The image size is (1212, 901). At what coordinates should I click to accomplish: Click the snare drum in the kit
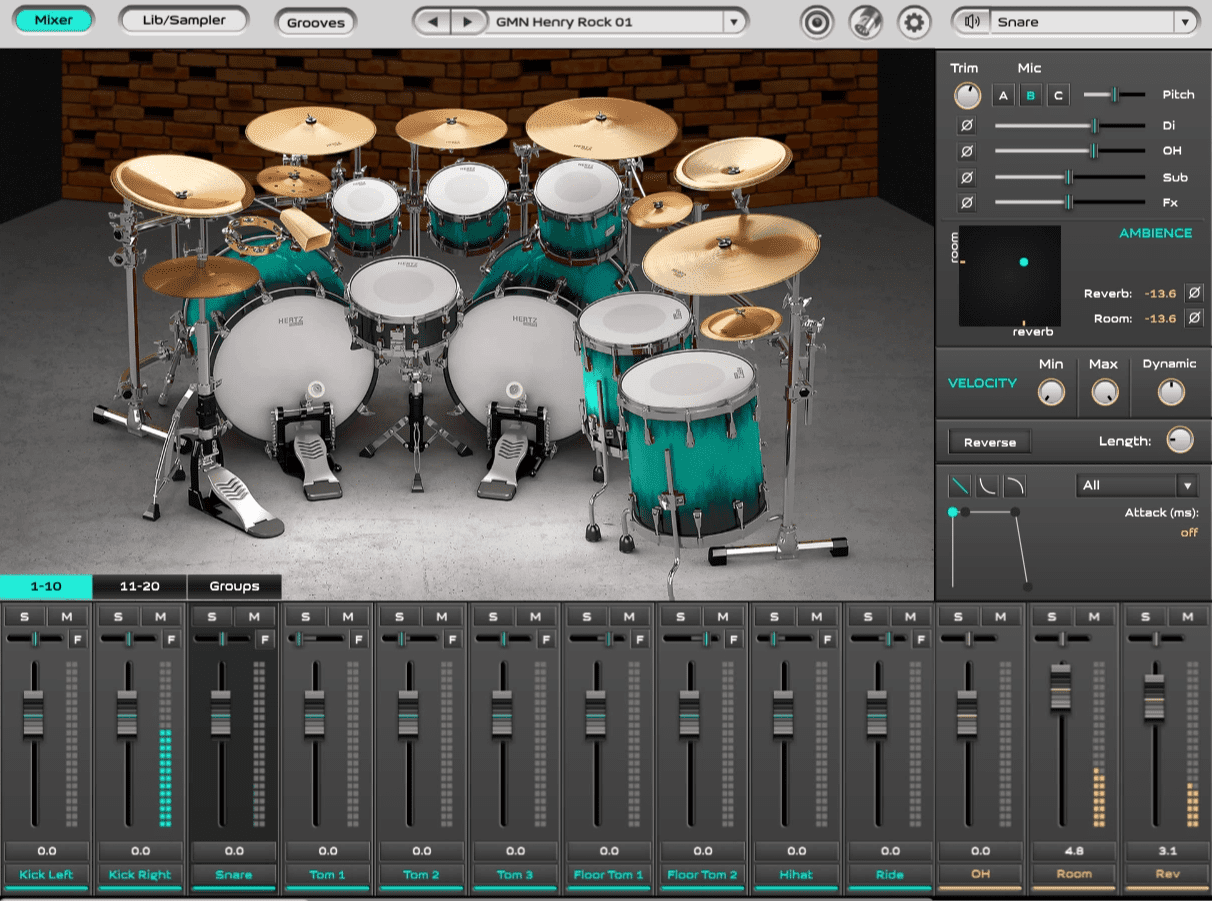click(404, 304)
